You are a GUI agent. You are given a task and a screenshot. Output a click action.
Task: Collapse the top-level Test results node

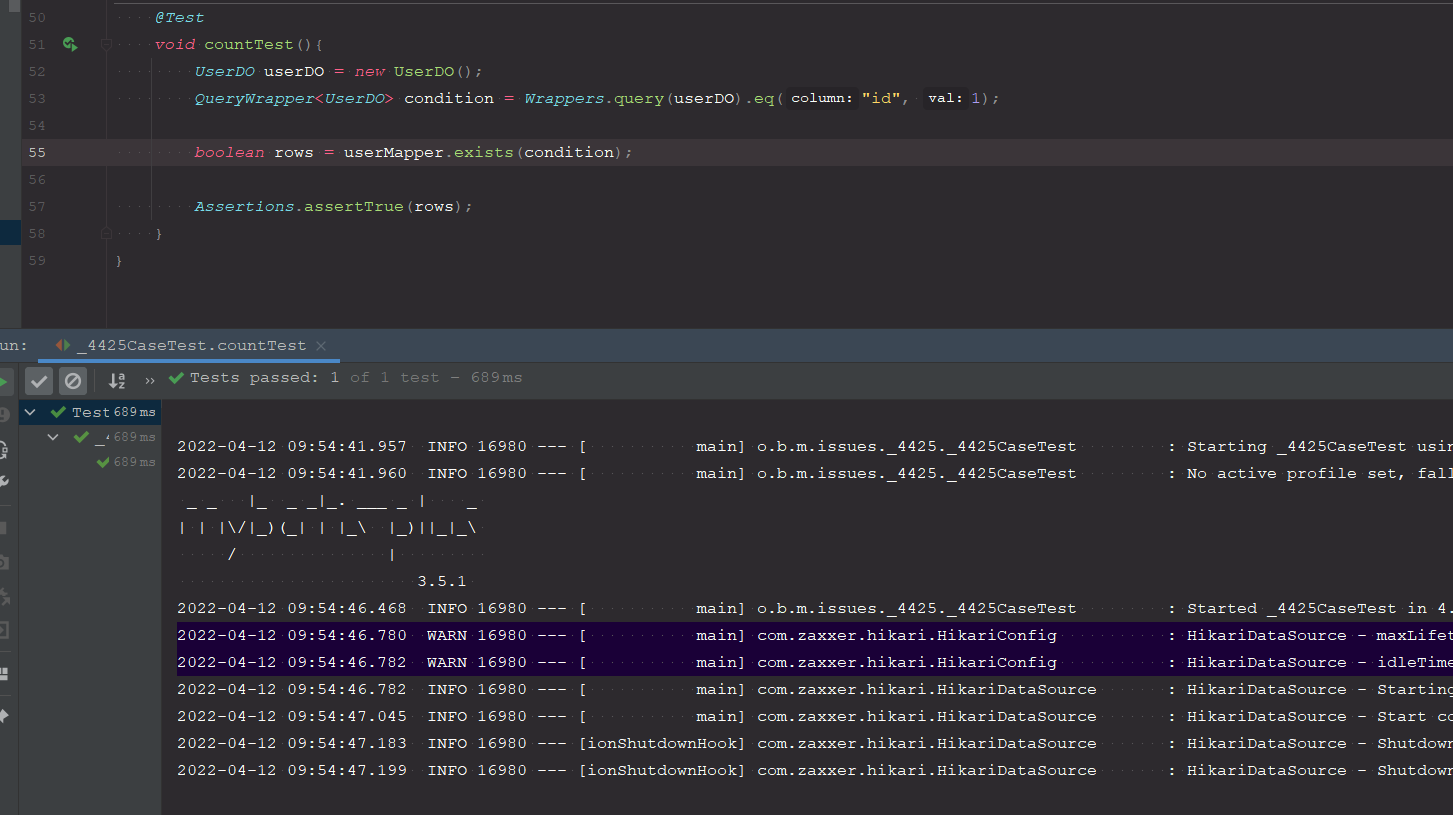point(30,412)
